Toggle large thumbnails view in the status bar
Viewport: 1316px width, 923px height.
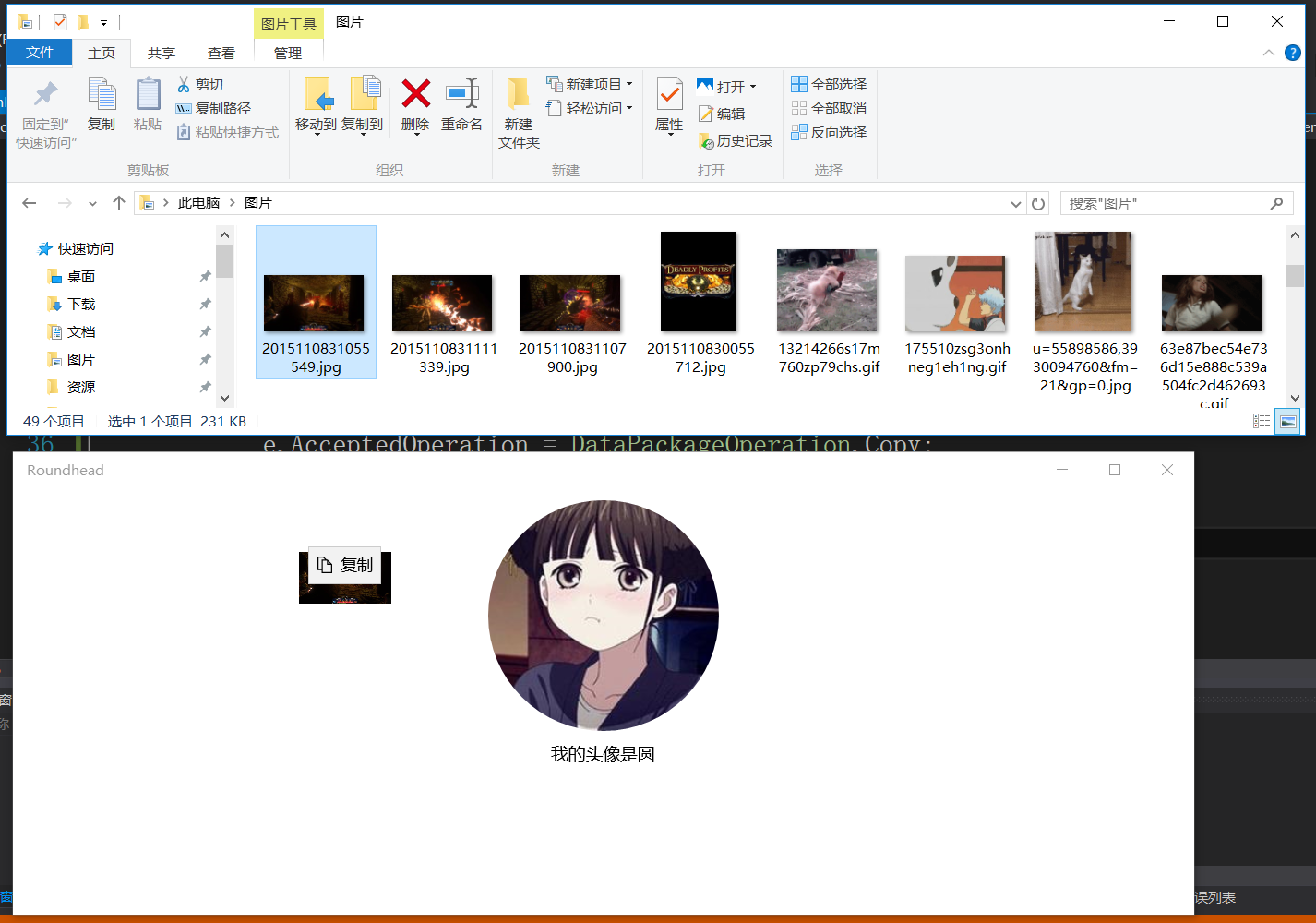coord(1286,421)
